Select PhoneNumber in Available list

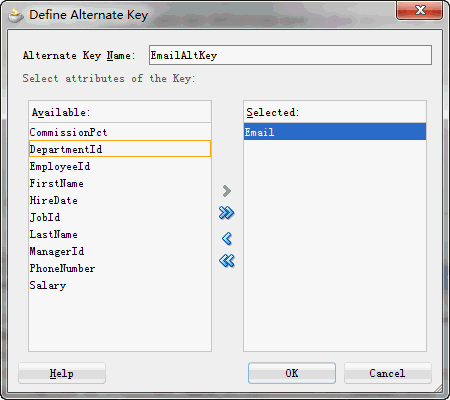120,268
